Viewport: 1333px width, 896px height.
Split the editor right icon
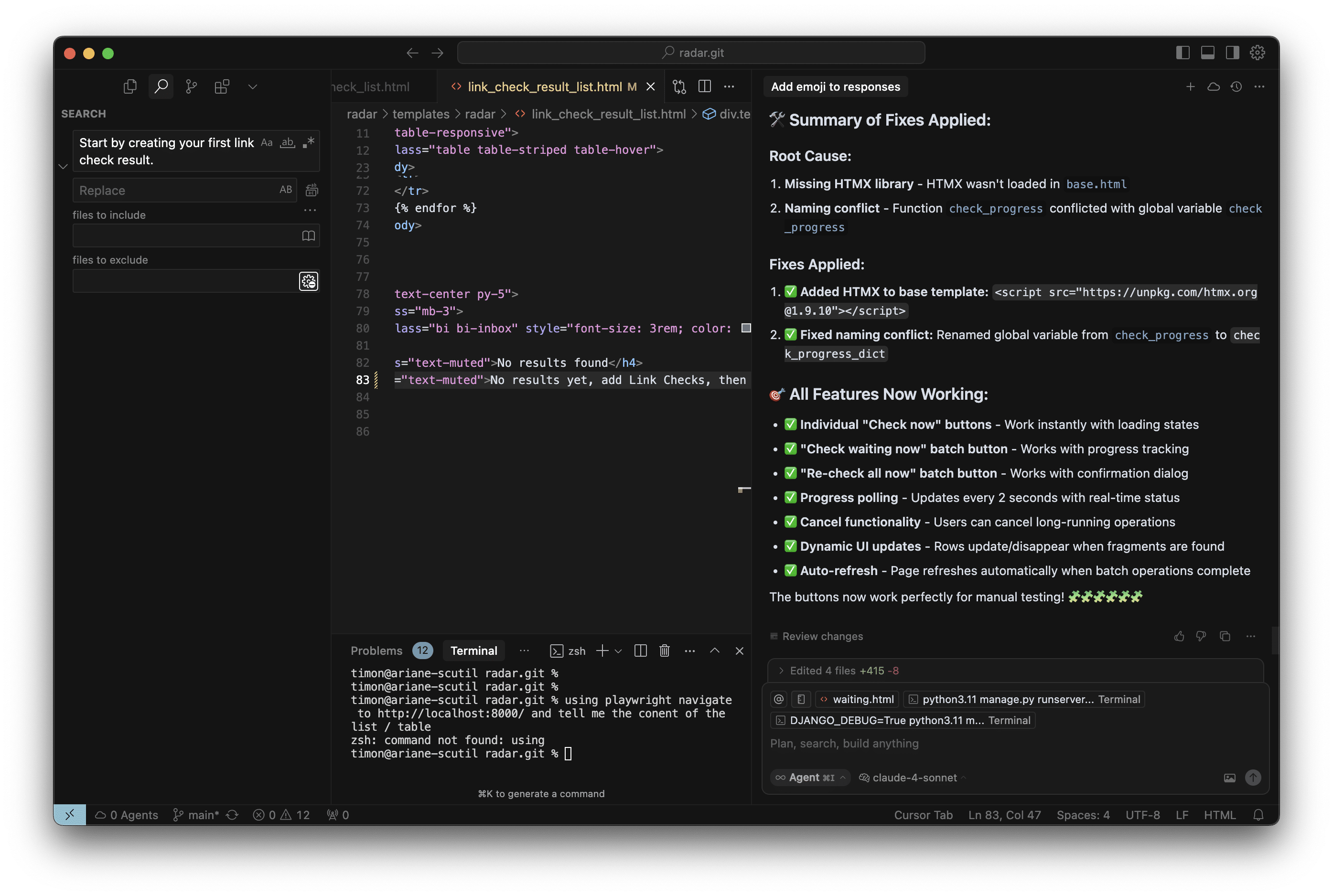[x=704, y=86]
